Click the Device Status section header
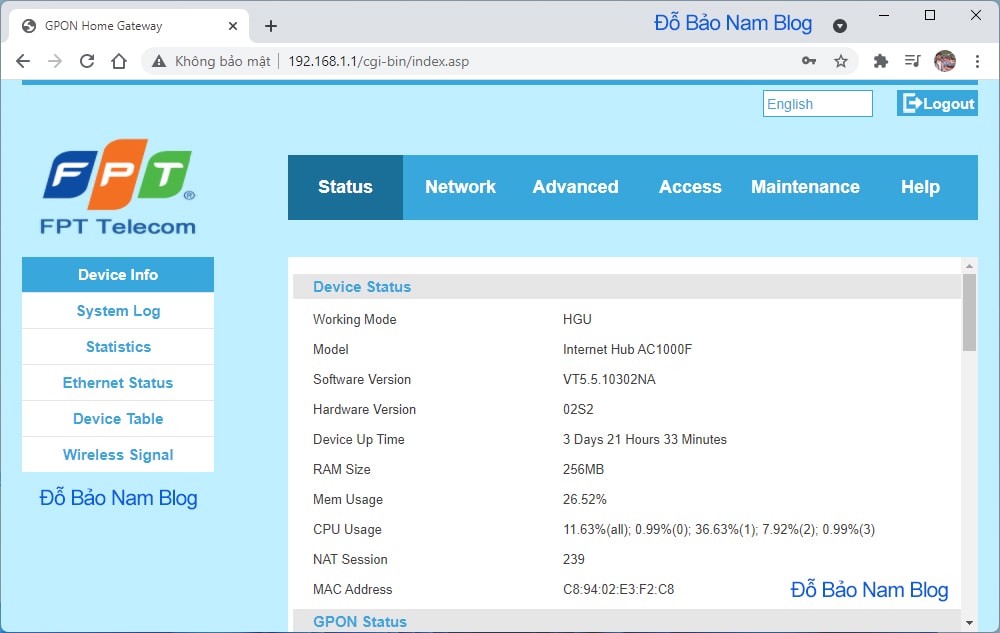 (627, 287)
